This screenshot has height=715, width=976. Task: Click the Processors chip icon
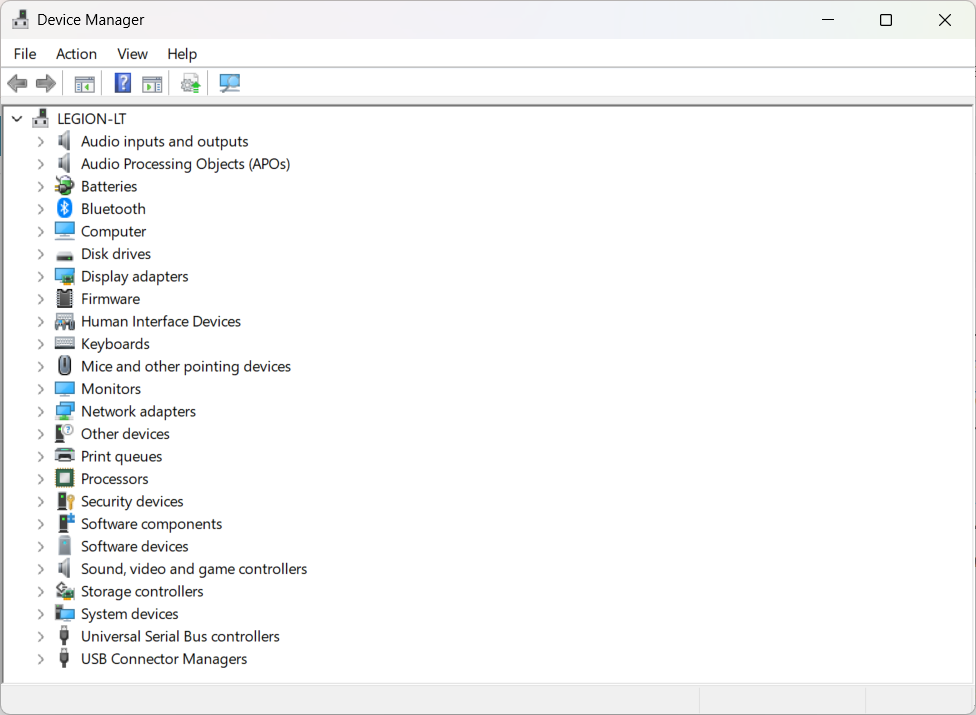click(x=65, y=479)
